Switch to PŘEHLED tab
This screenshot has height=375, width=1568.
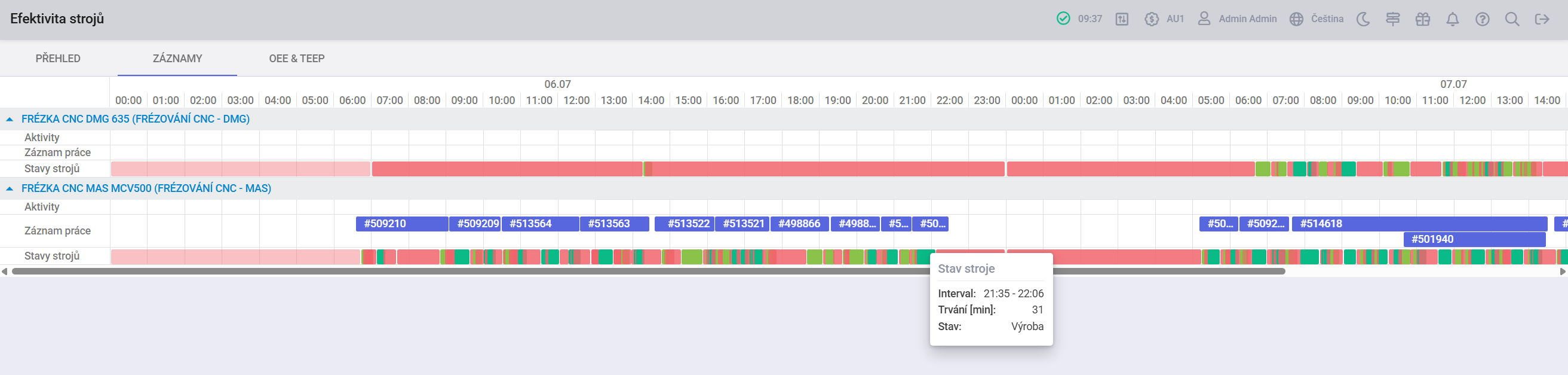point(58,59)
